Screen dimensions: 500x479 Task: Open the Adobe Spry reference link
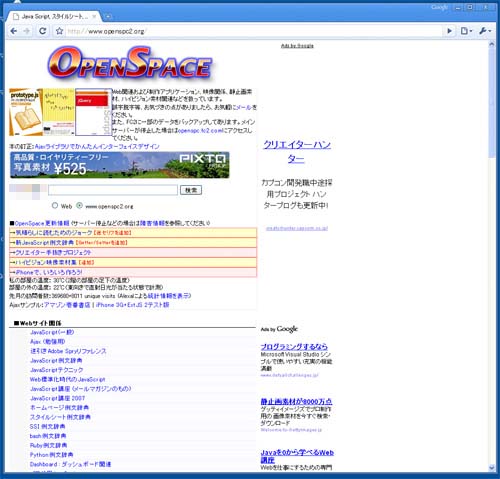click(68, 351)
